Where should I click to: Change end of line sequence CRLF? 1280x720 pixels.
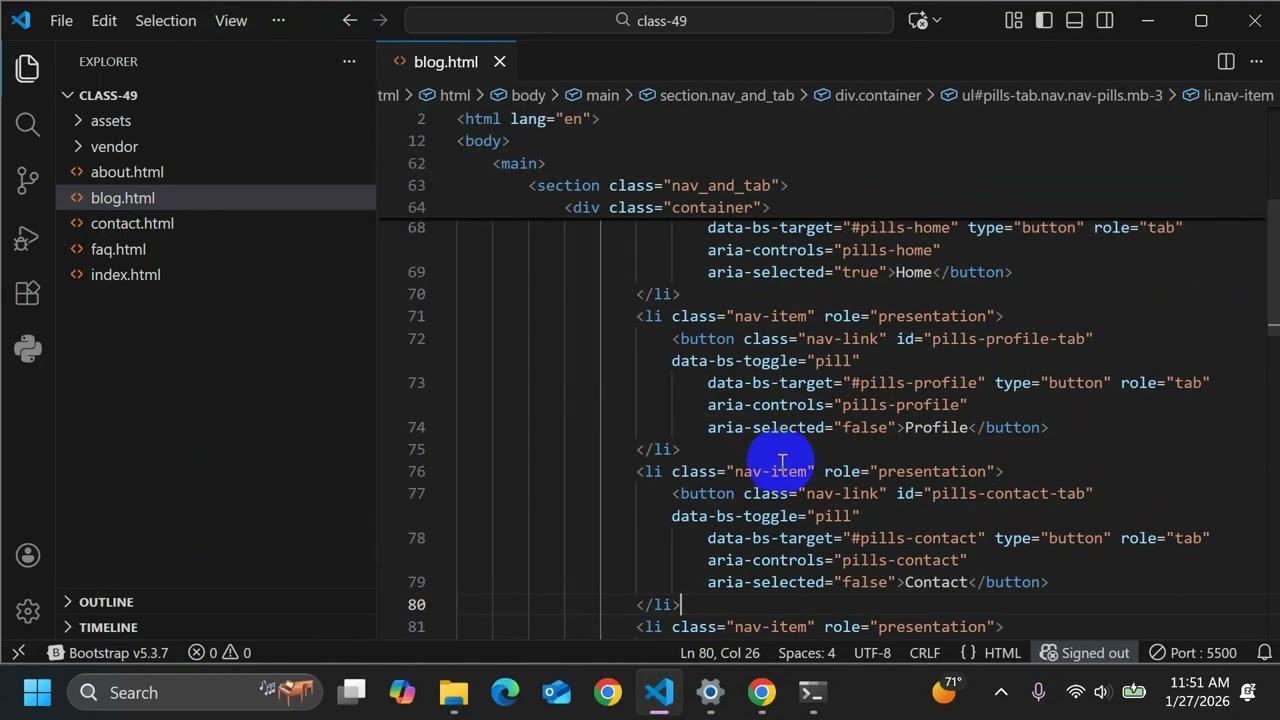(924, 653)
